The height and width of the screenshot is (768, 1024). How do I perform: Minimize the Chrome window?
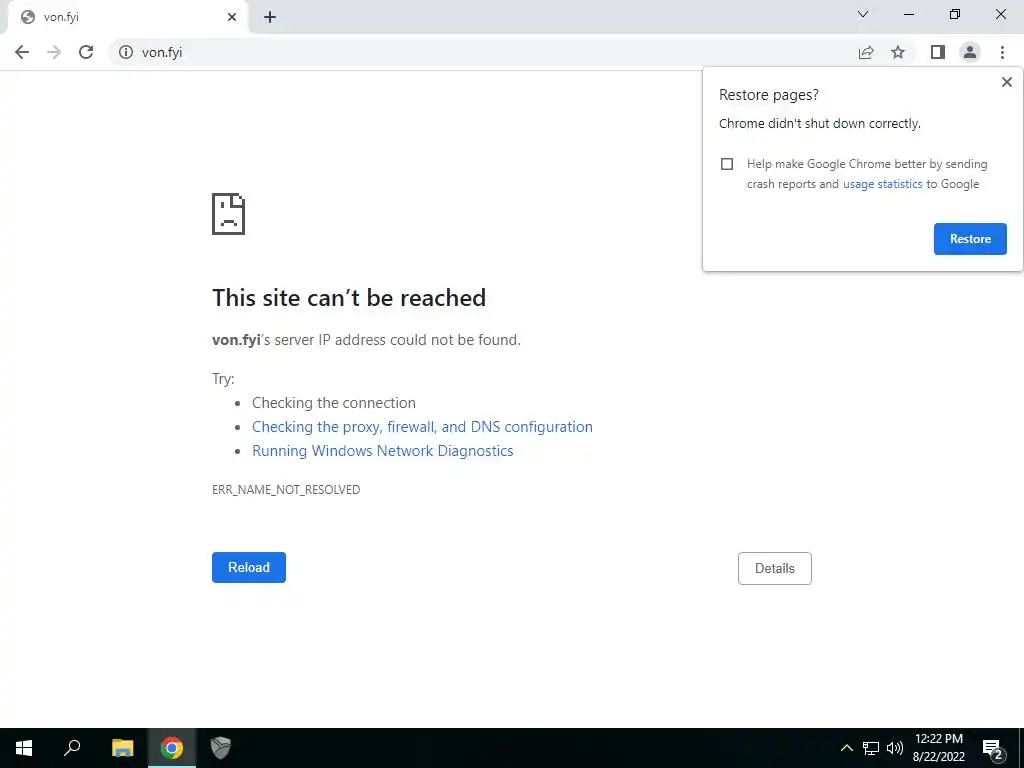tap(908, 14)
